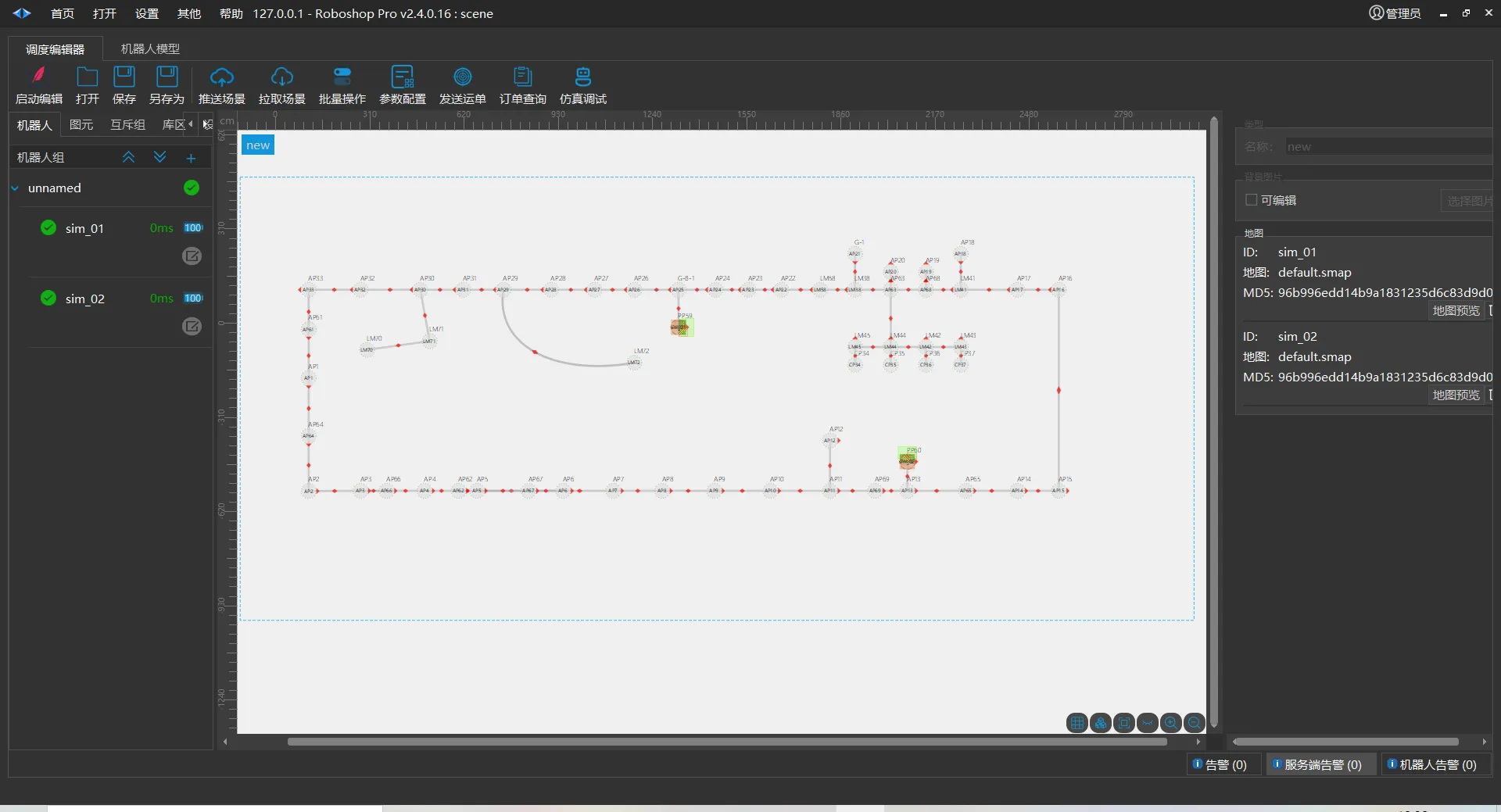Viewport: 1501px width, 812px height.
Task: Click the 另存为 (save as) icon
Action: coord(167,84)
